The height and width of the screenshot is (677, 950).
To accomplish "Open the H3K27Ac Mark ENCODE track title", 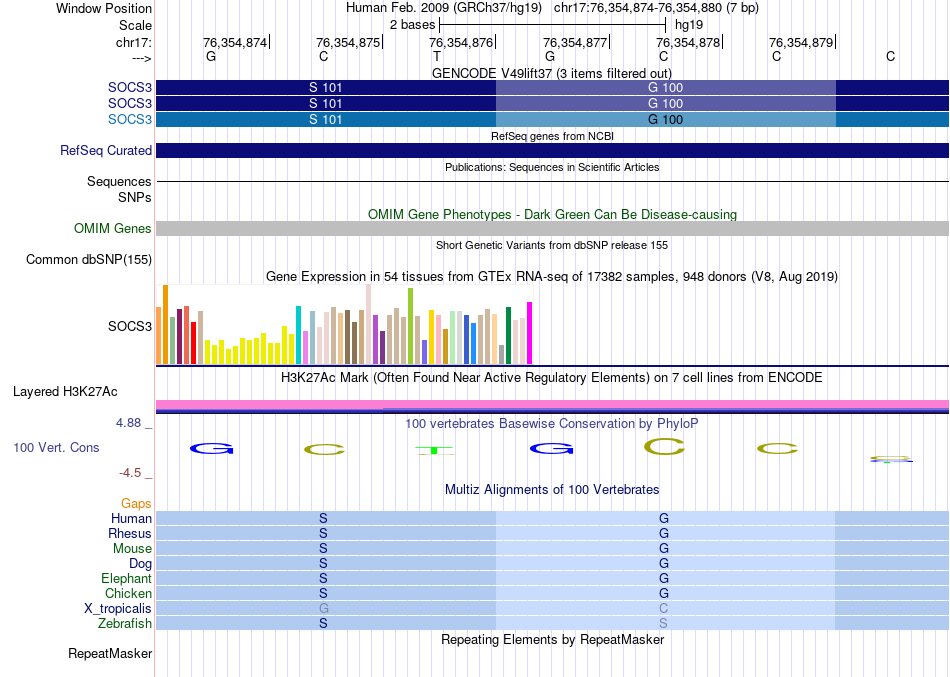I will (x=552, y=378).
